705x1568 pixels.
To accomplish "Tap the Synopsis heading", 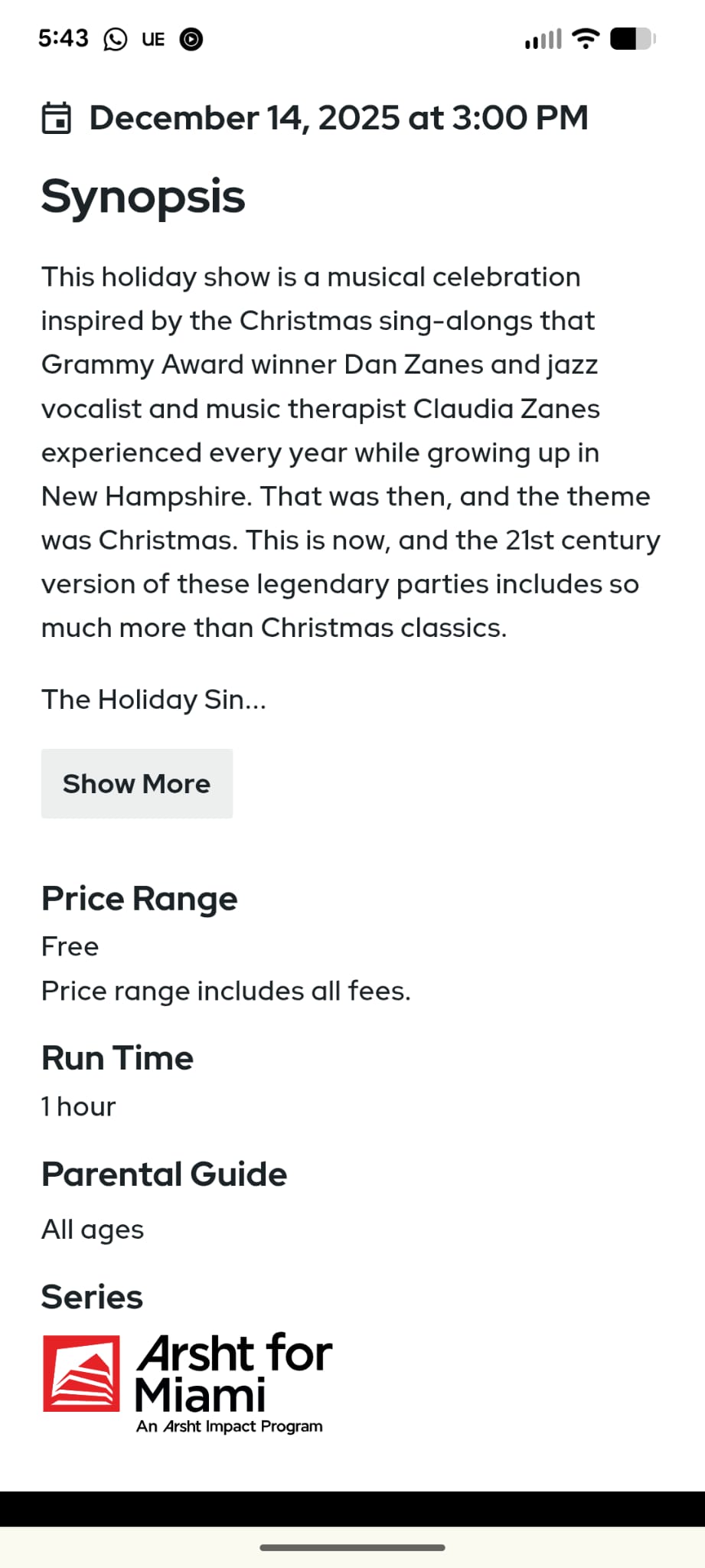I will [x=143, y=197].
